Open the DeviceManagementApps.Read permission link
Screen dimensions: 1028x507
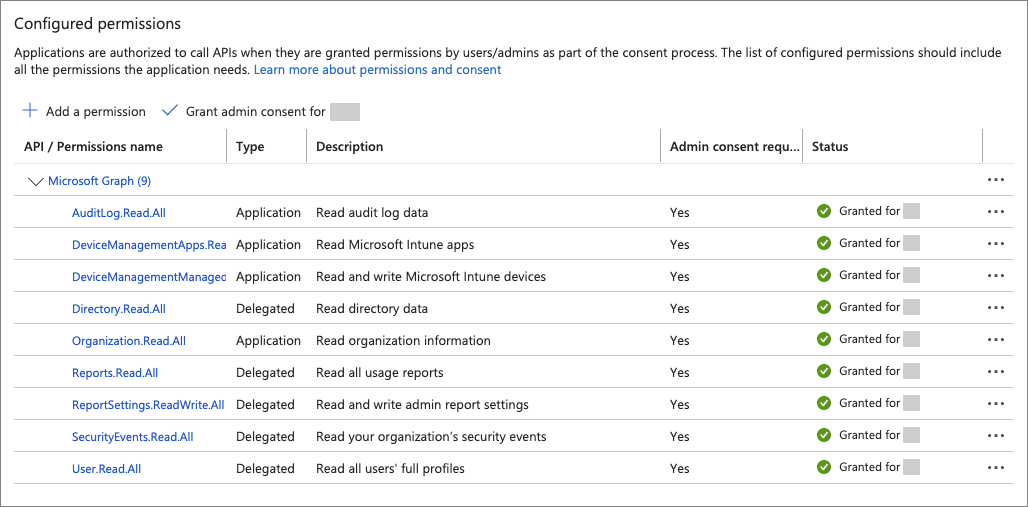click(149, 245)
